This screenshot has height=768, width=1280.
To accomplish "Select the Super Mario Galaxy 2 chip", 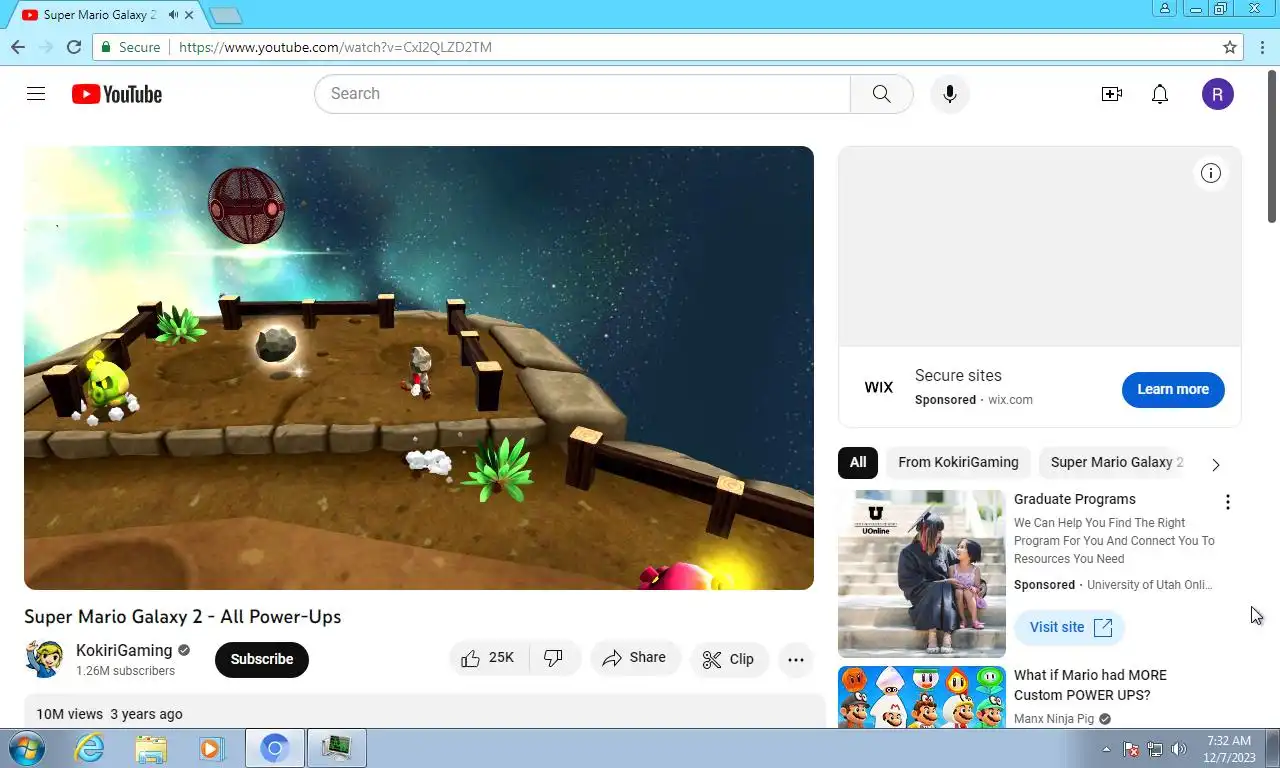I will [x=1117, y=462].
